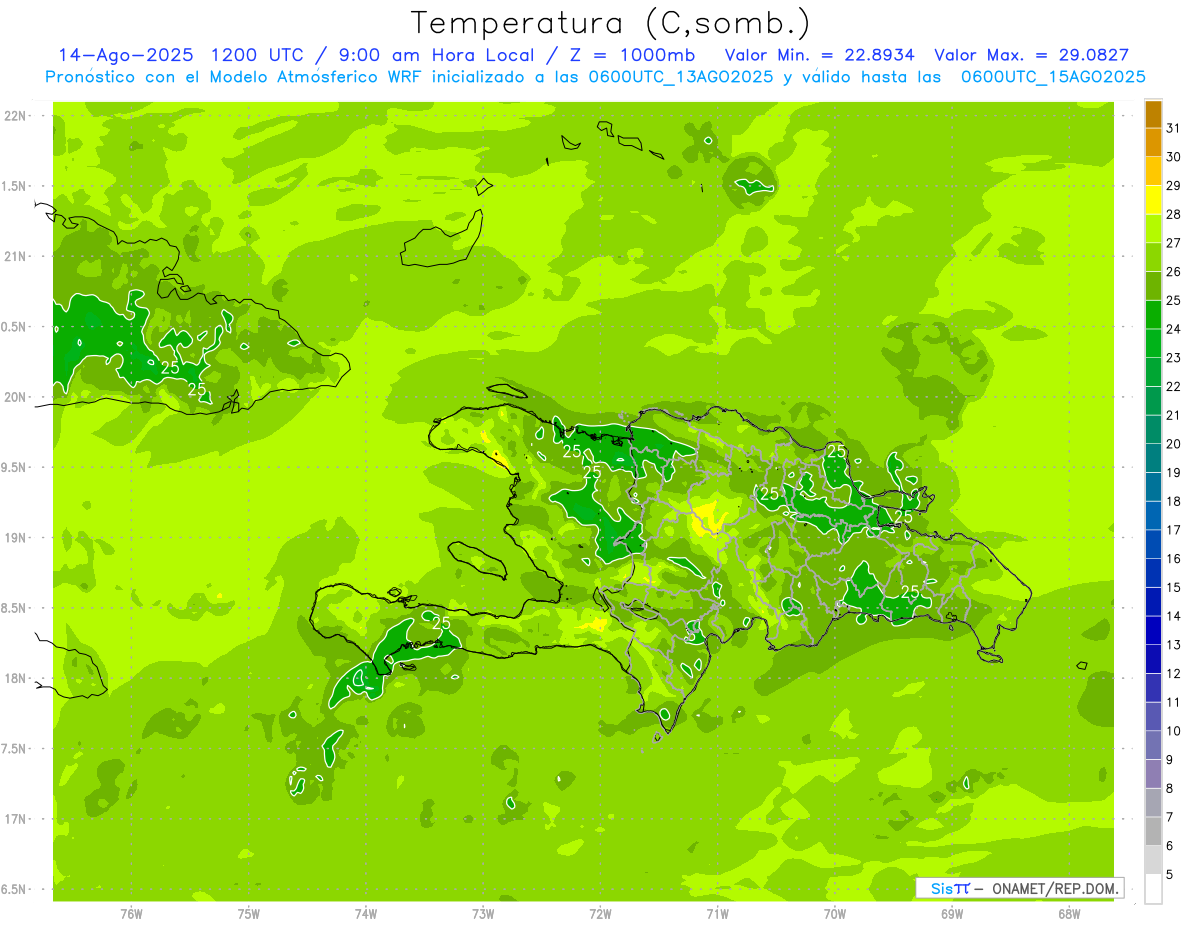Click the teal legend swatch between 19 and 20
The width and height of the screenshot is (1200, 927).
[x=1153, y=459]
